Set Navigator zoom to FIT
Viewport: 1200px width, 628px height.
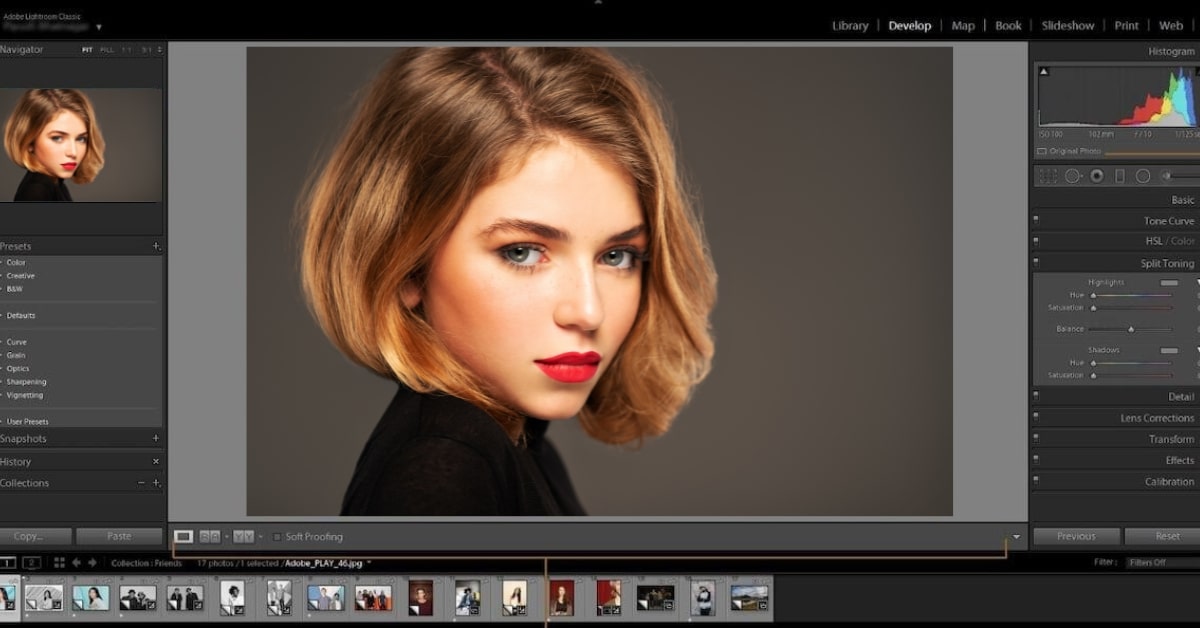87,49
